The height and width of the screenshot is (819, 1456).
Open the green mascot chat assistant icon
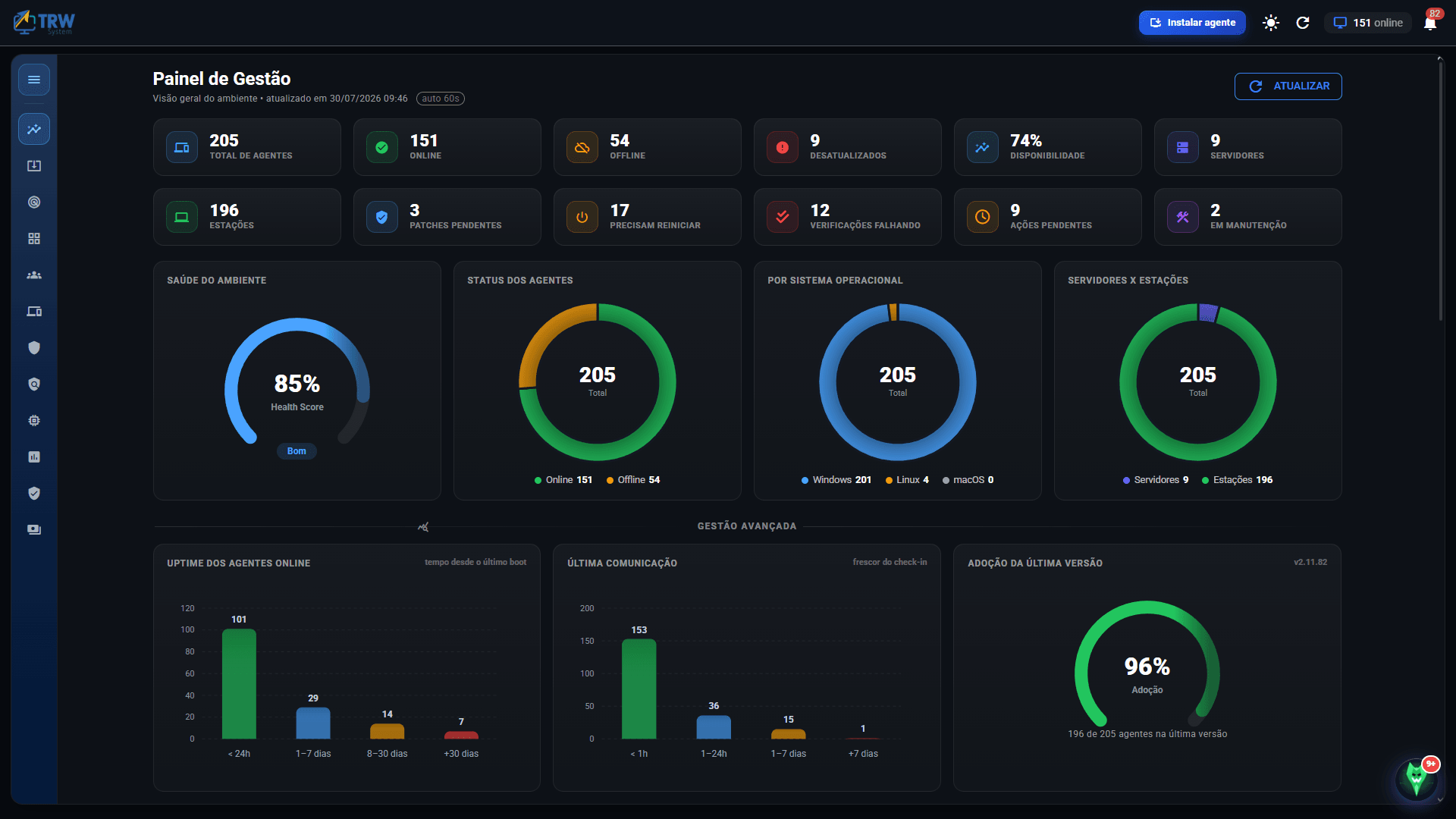point(1416,778)
